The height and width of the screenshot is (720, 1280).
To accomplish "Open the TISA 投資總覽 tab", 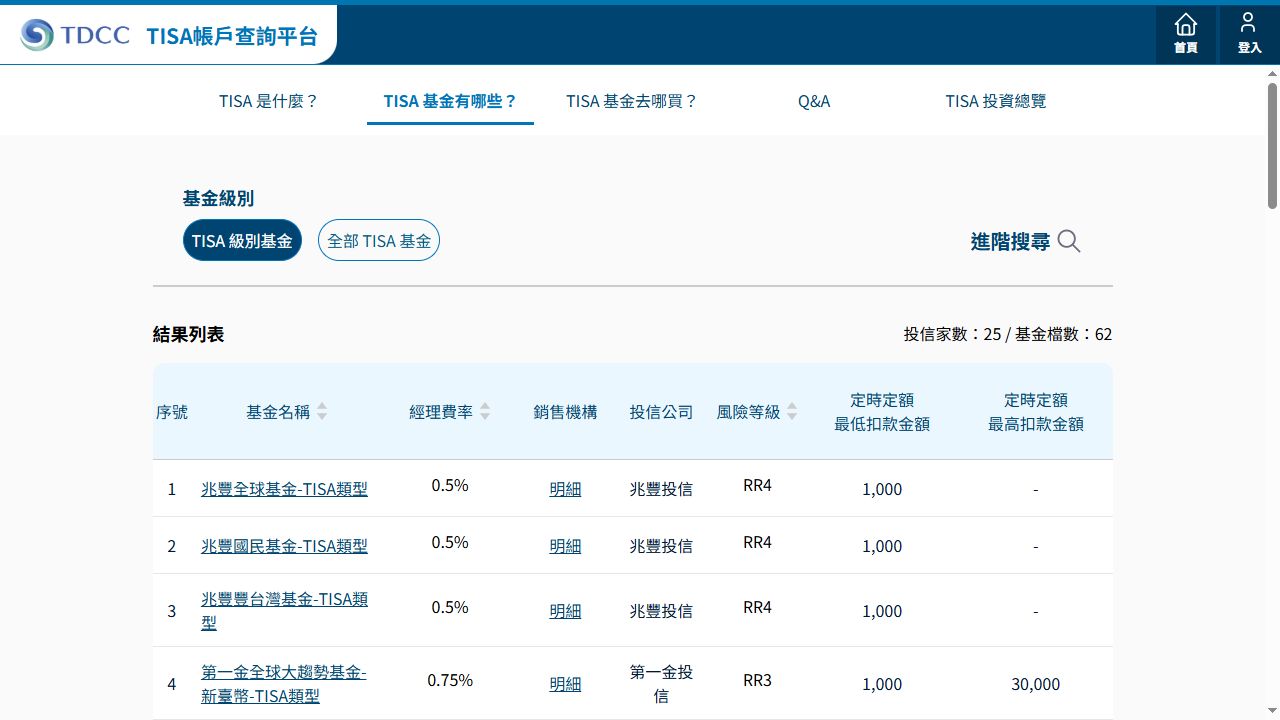I will pyautogui.click(x=996, y=101).
